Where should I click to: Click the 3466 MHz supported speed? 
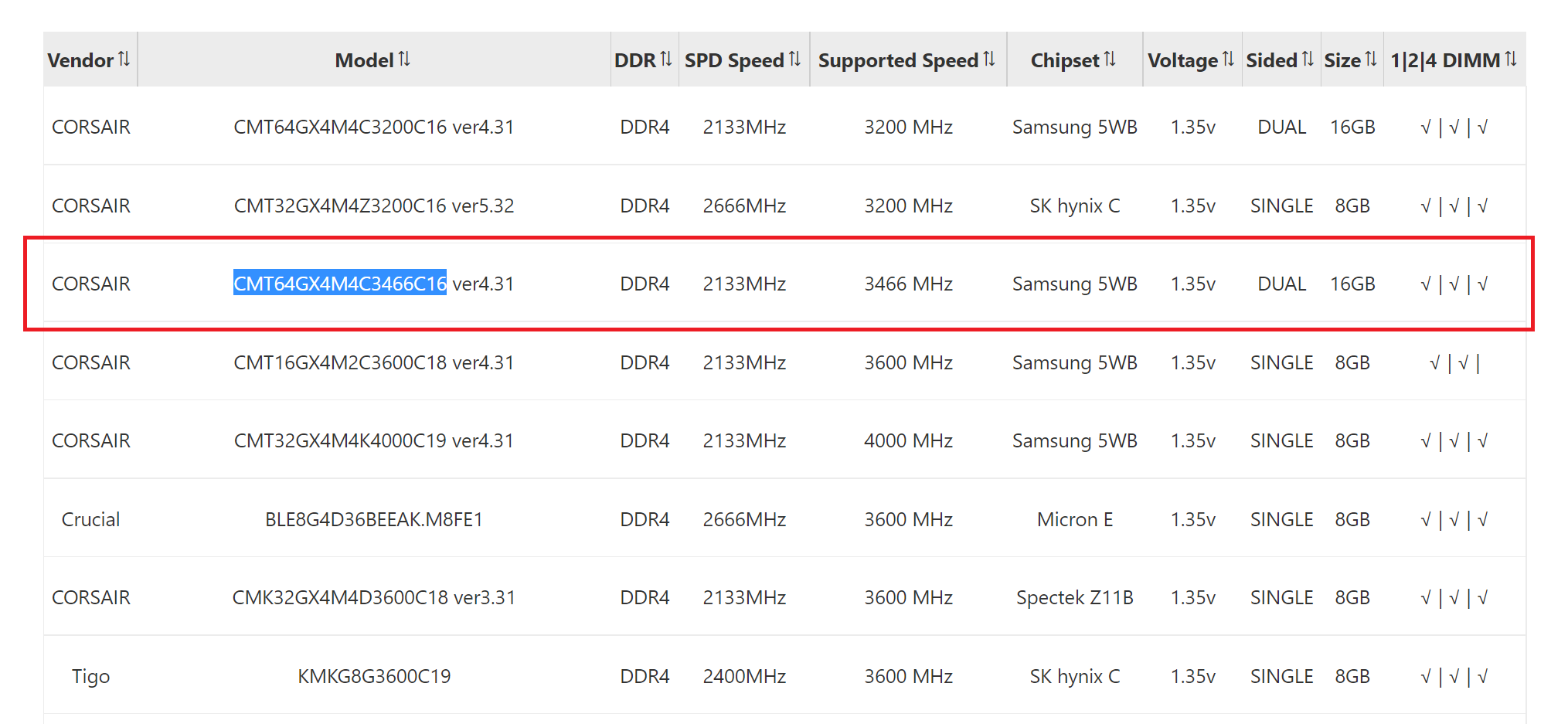908,284
